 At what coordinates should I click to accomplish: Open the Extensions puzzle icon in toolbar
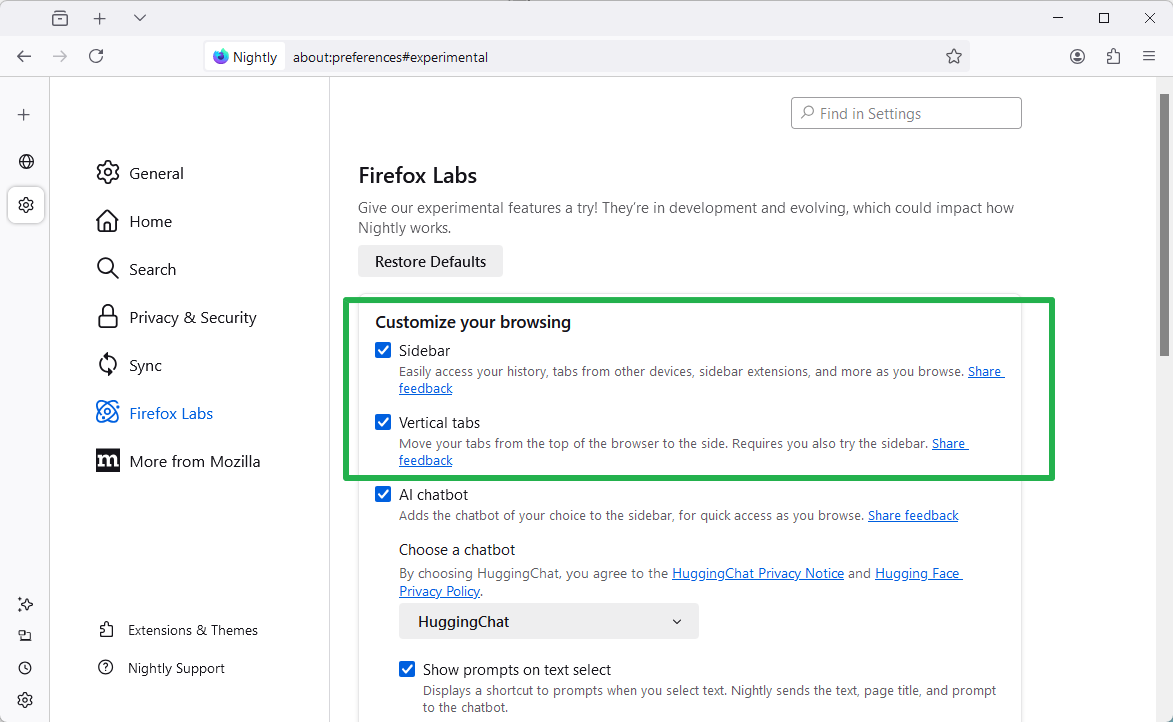point(1113,56)
